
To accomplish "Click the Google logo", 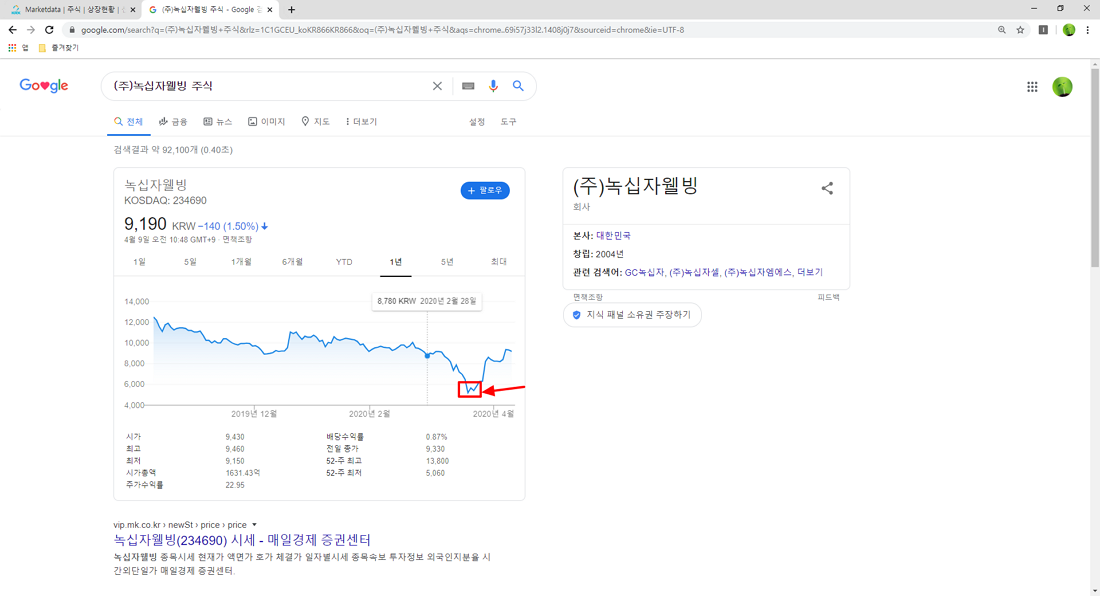I will [43, 86].
